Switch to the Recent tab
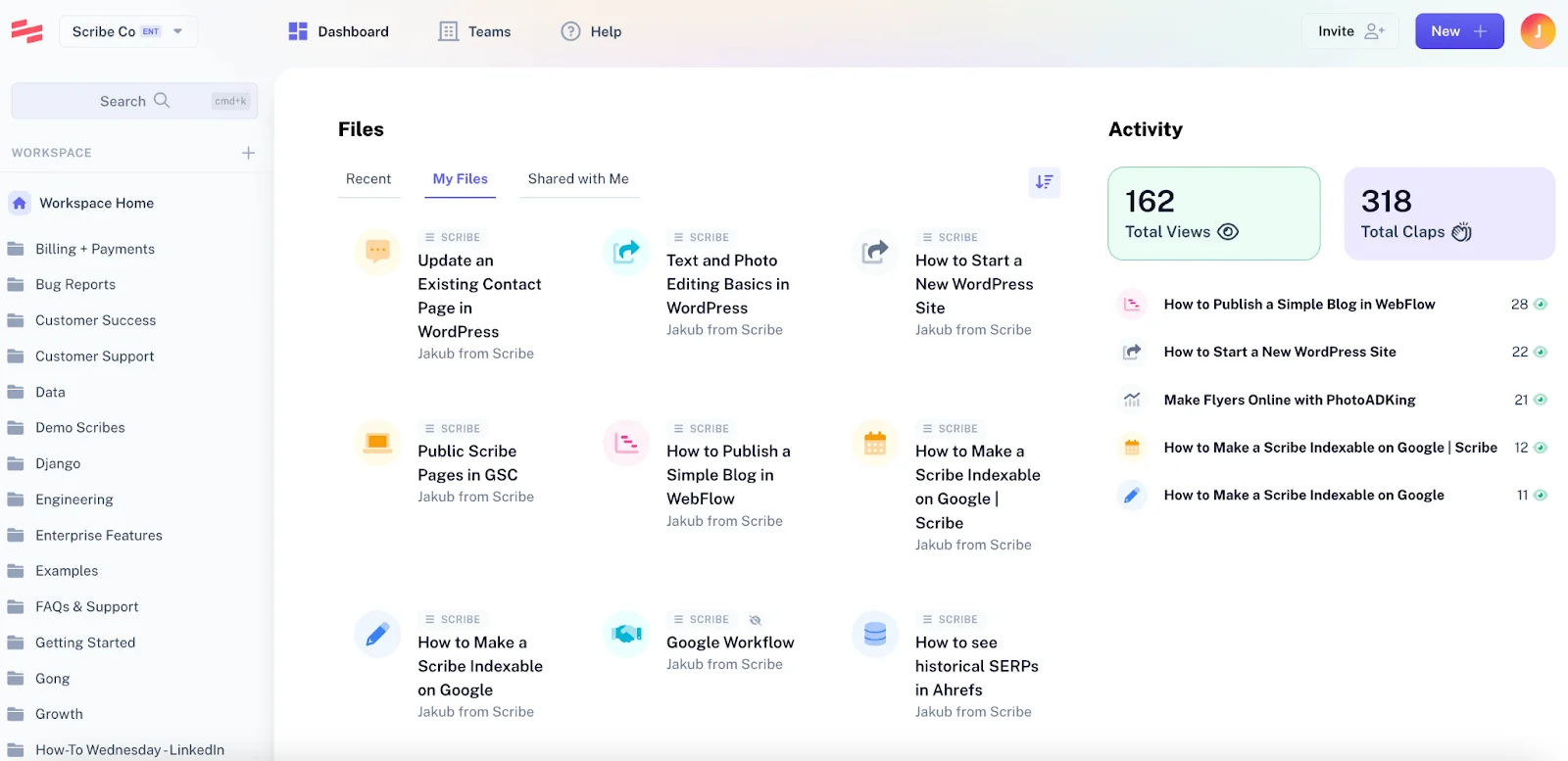The width and height of the screenshot is (1568, 761). 368,178
